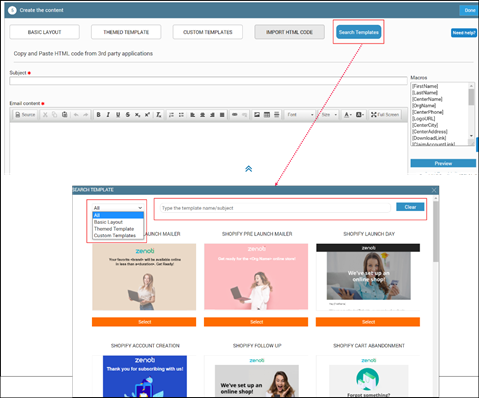479x398 pixels.
Task: Insert a numbered list
Action: pyautogui.click(x=171, y=115)
